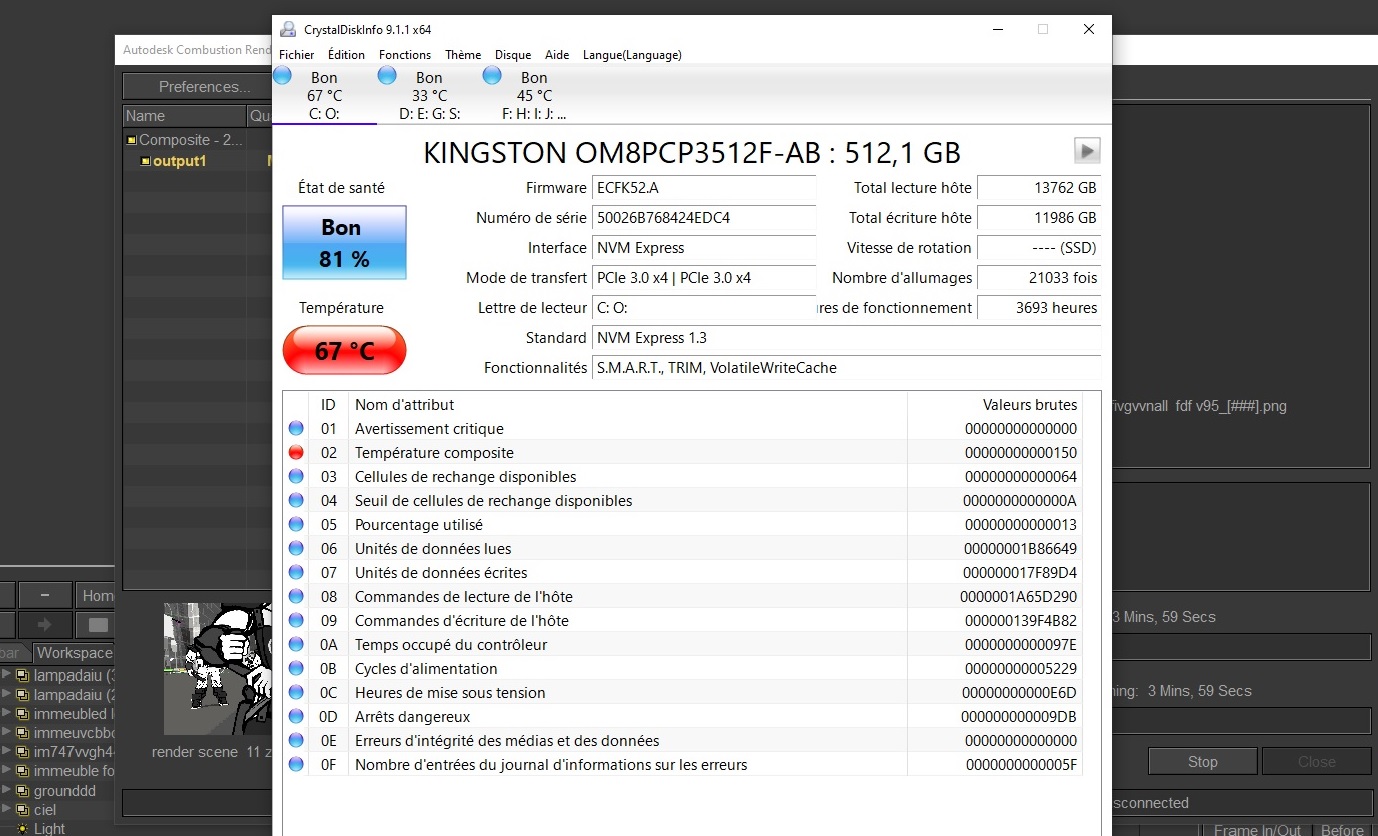Click the CrystalDiskInfo title bar app icon
Image resolution: width=1378 pixels, height=836 pixels.
[x=288, y=29]
